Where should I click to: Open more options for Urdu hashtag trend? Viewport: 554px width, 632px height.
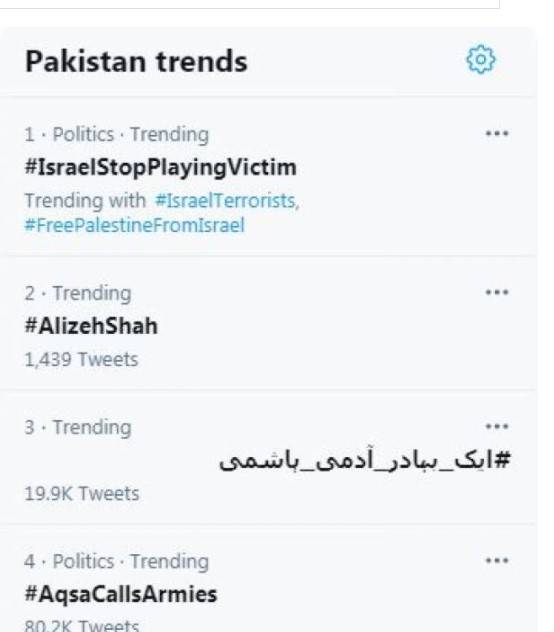(x=497, y=426)
